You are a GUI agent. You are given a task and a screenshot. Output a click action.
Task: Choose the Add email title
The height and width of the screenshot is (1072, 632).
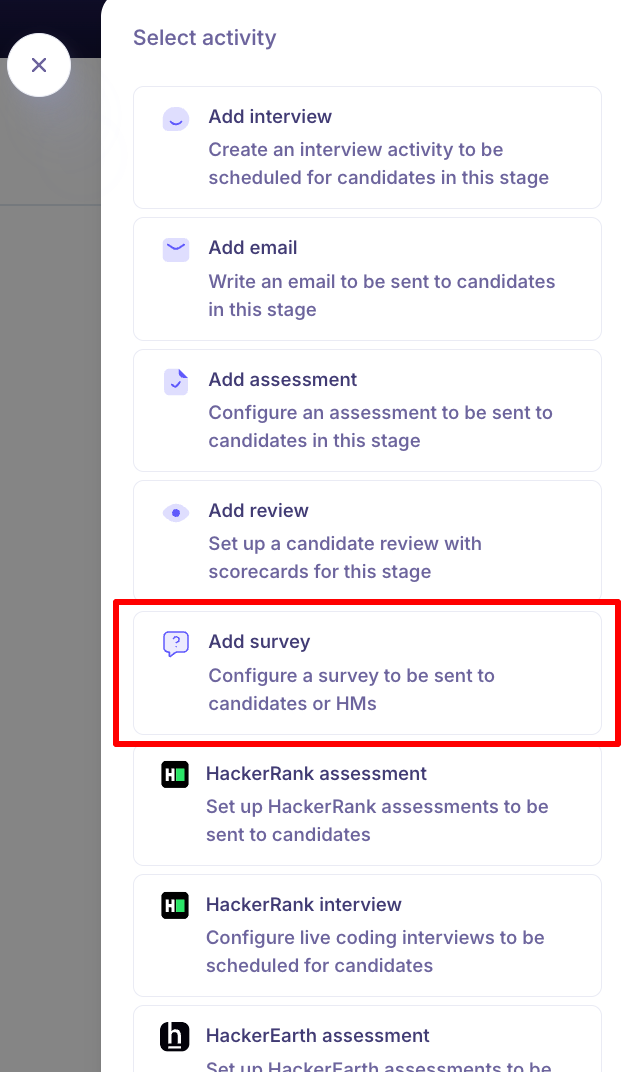click(253, 248)
